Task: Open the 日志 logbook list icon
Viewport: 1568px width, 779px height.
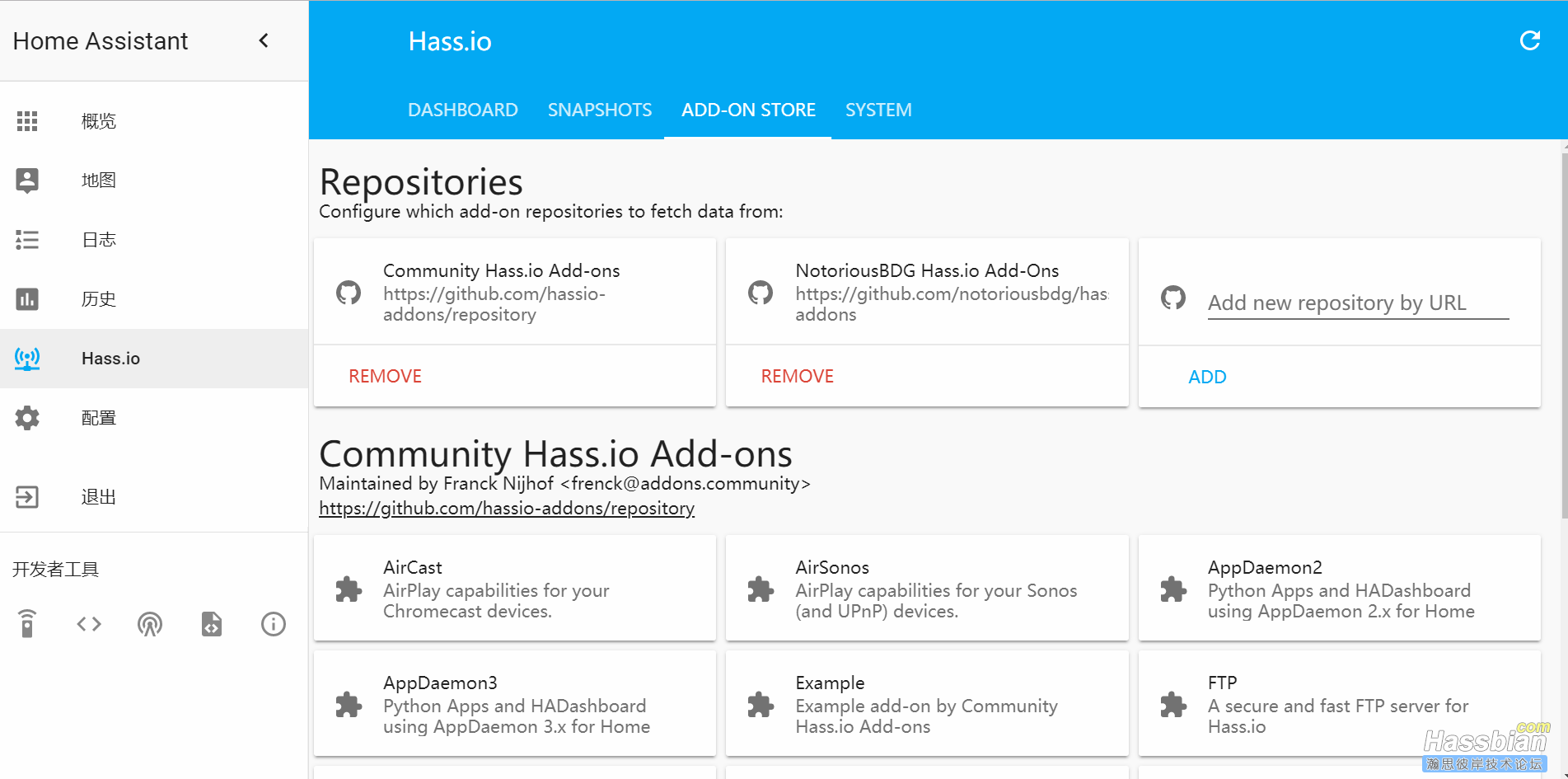Action: coord(27,240)
